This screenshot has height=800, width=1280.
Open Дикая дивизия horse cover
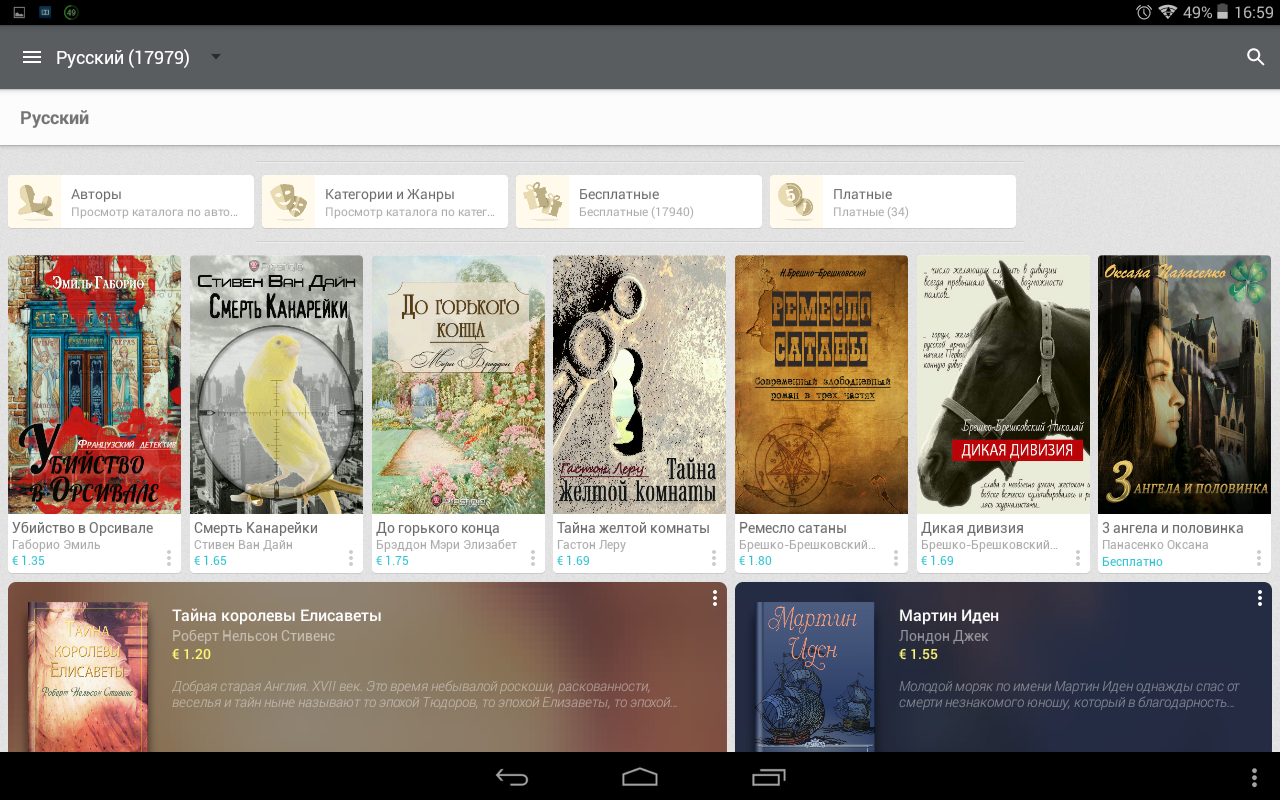click(1003, 384)
